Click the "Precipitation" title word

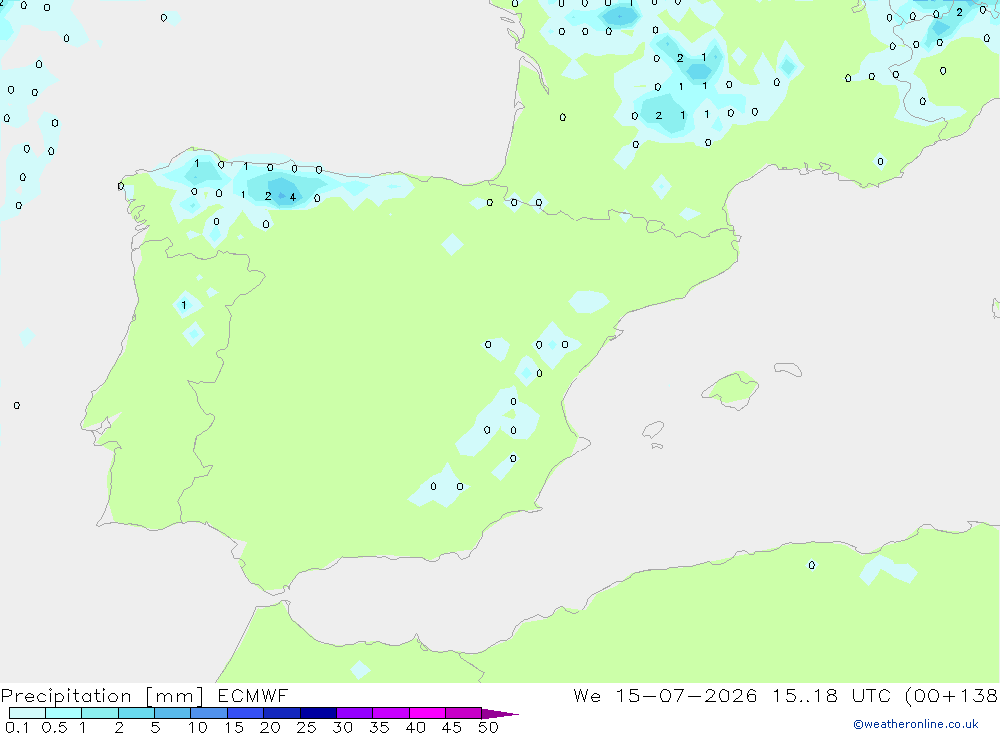pos(66,696)
